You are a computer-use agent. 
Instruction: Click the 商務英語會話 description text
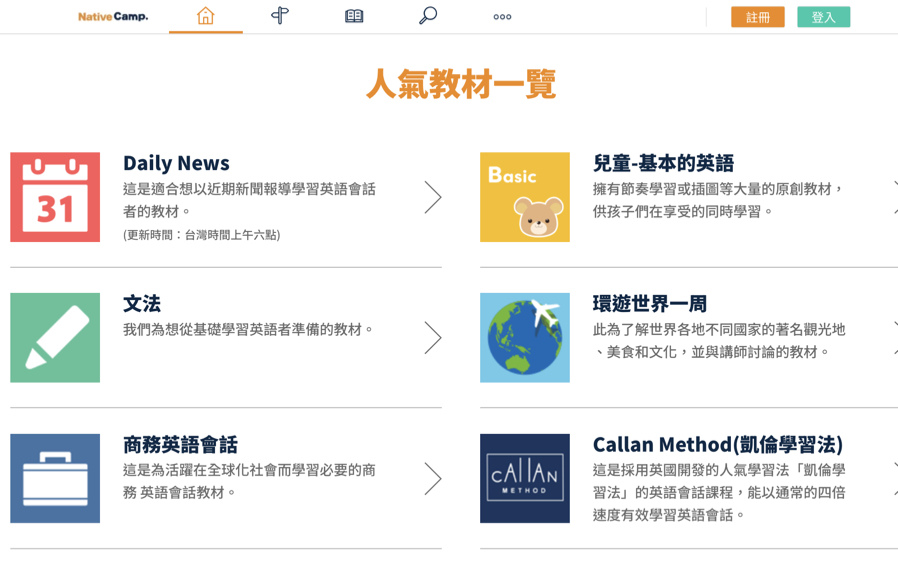pyautogui.click(x=250, y=482)
